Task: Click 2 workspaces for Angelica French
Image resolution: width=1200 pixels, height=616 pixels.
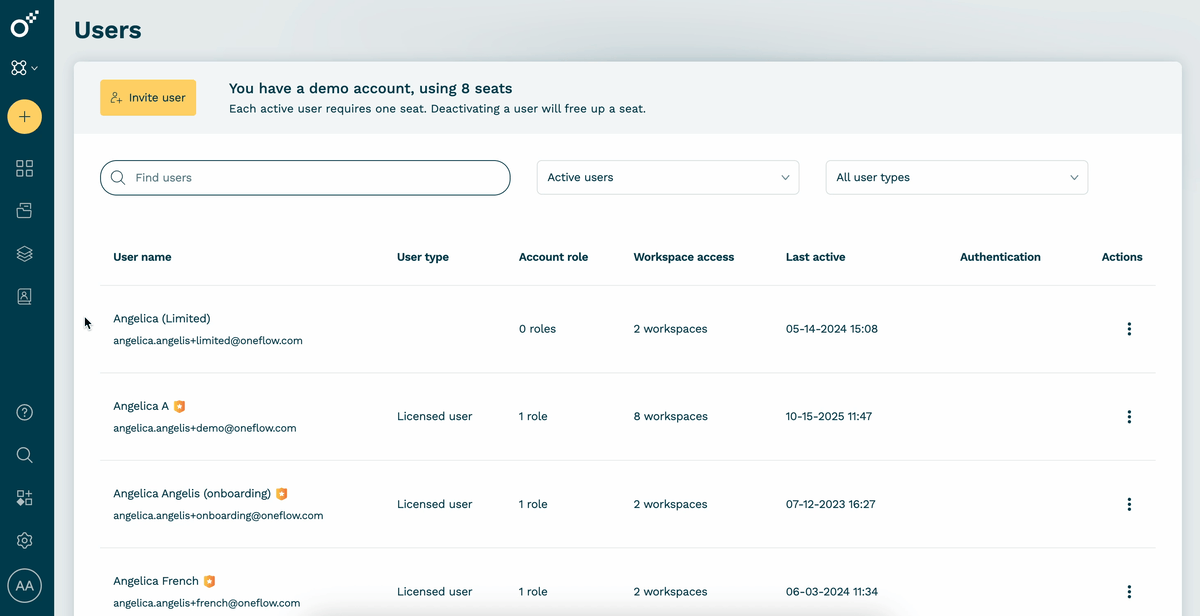Action: 670,592
